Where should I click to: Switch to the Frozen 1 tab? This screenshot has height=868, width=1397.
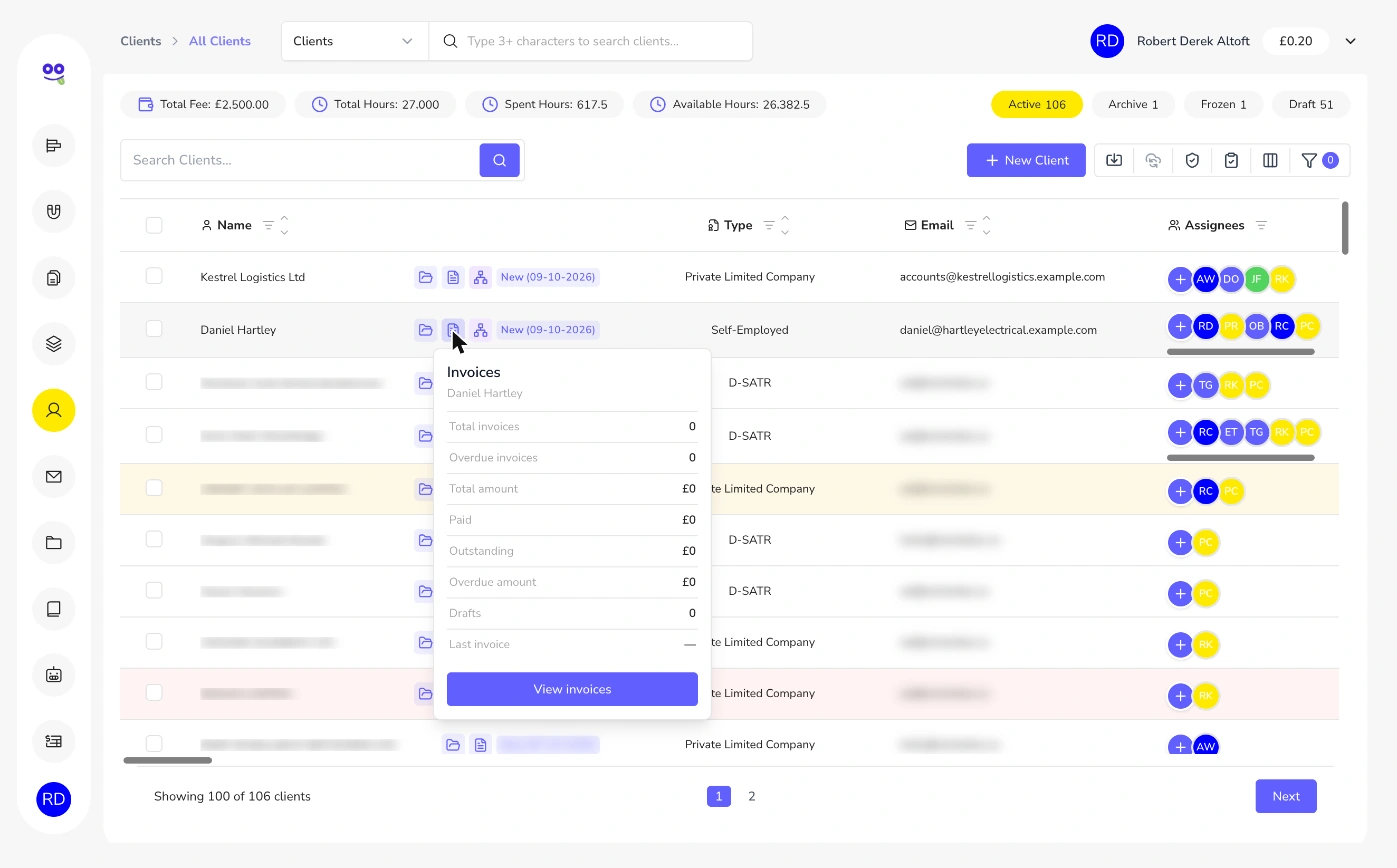(x=1223, y=105)
